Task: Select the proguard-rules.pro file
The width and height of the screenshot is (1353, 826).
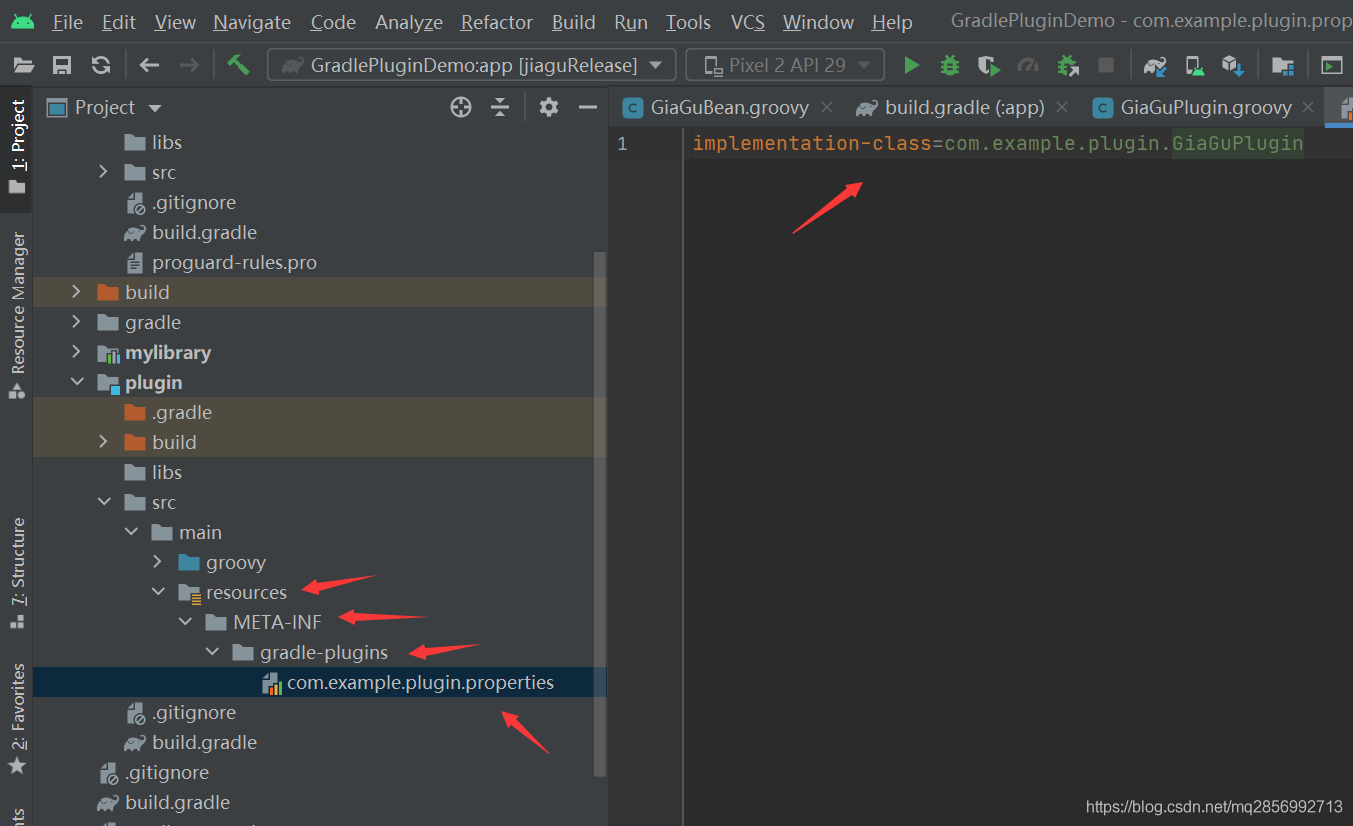Action: [234, 263]
